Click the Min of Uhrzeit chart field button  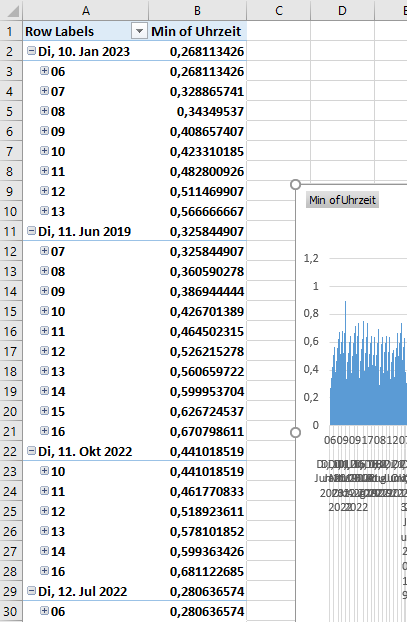click(x=342, y=200)
